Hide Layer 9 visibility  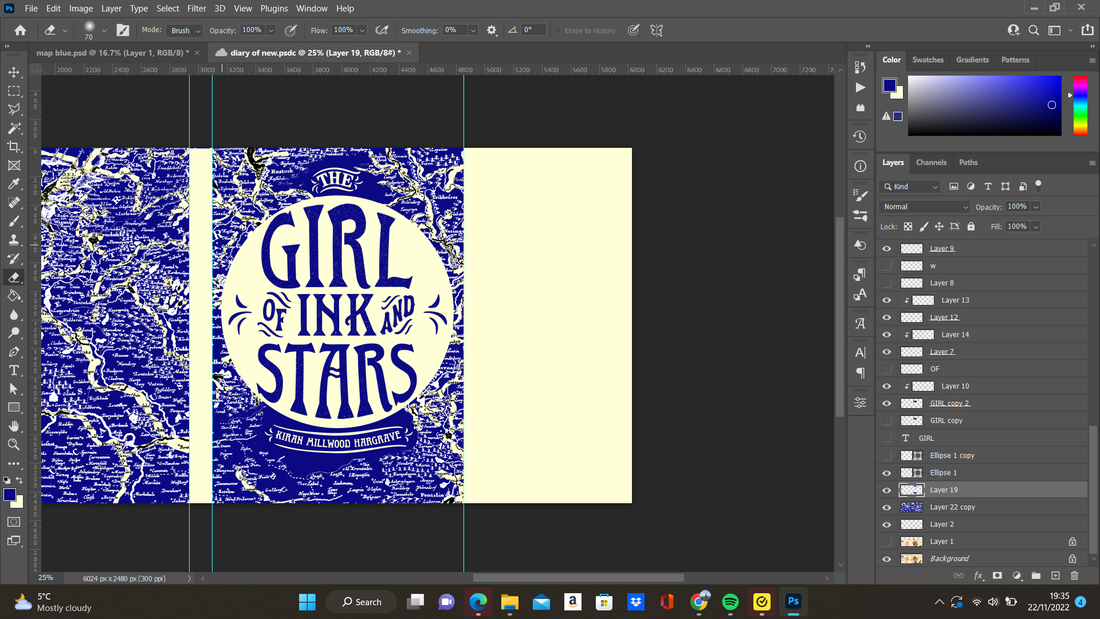pos(887,248)
